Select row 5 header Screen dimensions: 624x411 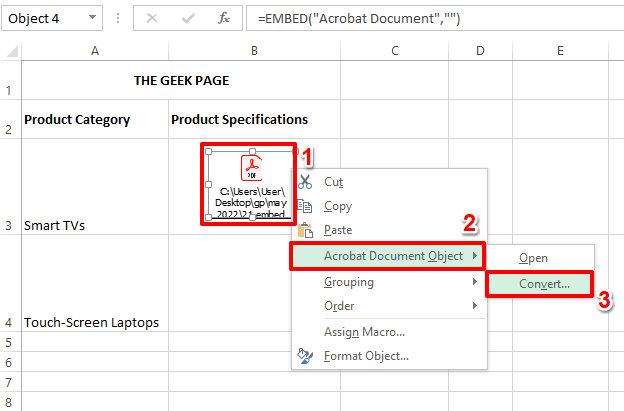tap(10, 342)
